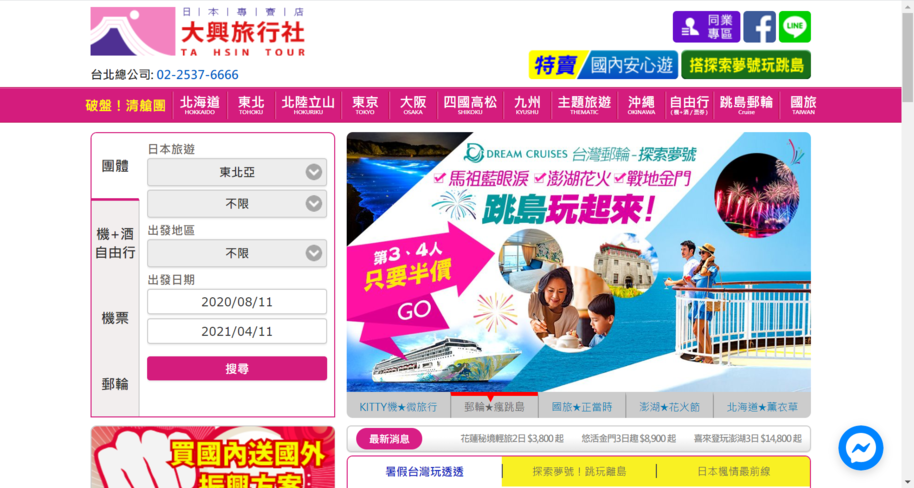The height and width of the screenshot is (488, 914).
Task: Click the 特賣 國內安心遊 banner button
Action: coord(603,65)
